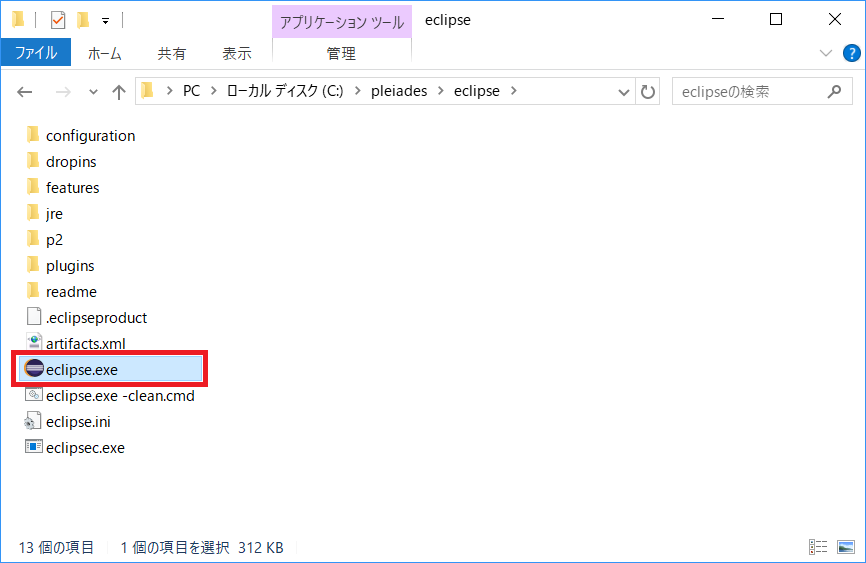The height and width of the screenshot is (563, 866).
Task: Click eclipse breadcrumb segment
Action: pos(477,91)
